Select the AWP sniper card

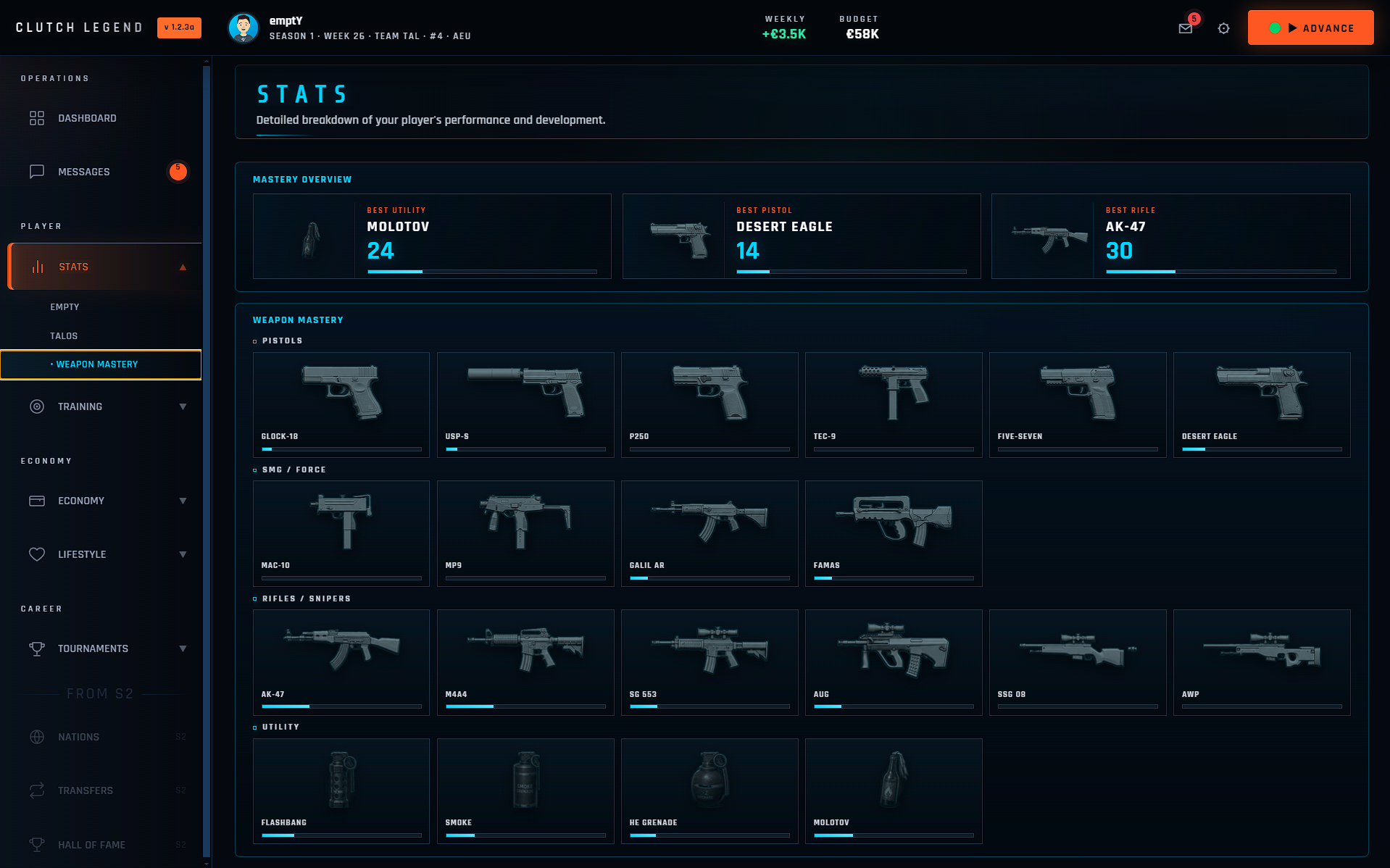tap(1262, 662)
